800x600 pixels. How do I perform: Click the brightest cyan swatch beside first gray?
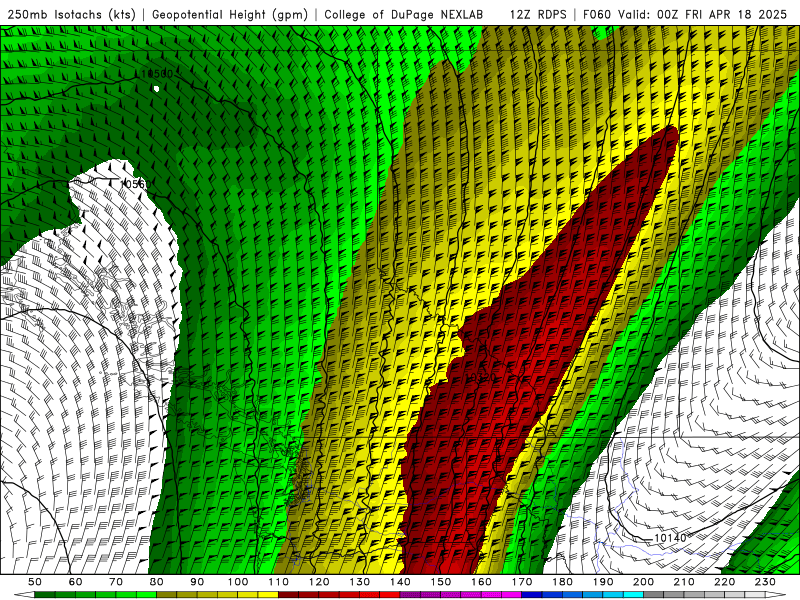(x=633, y=594)
